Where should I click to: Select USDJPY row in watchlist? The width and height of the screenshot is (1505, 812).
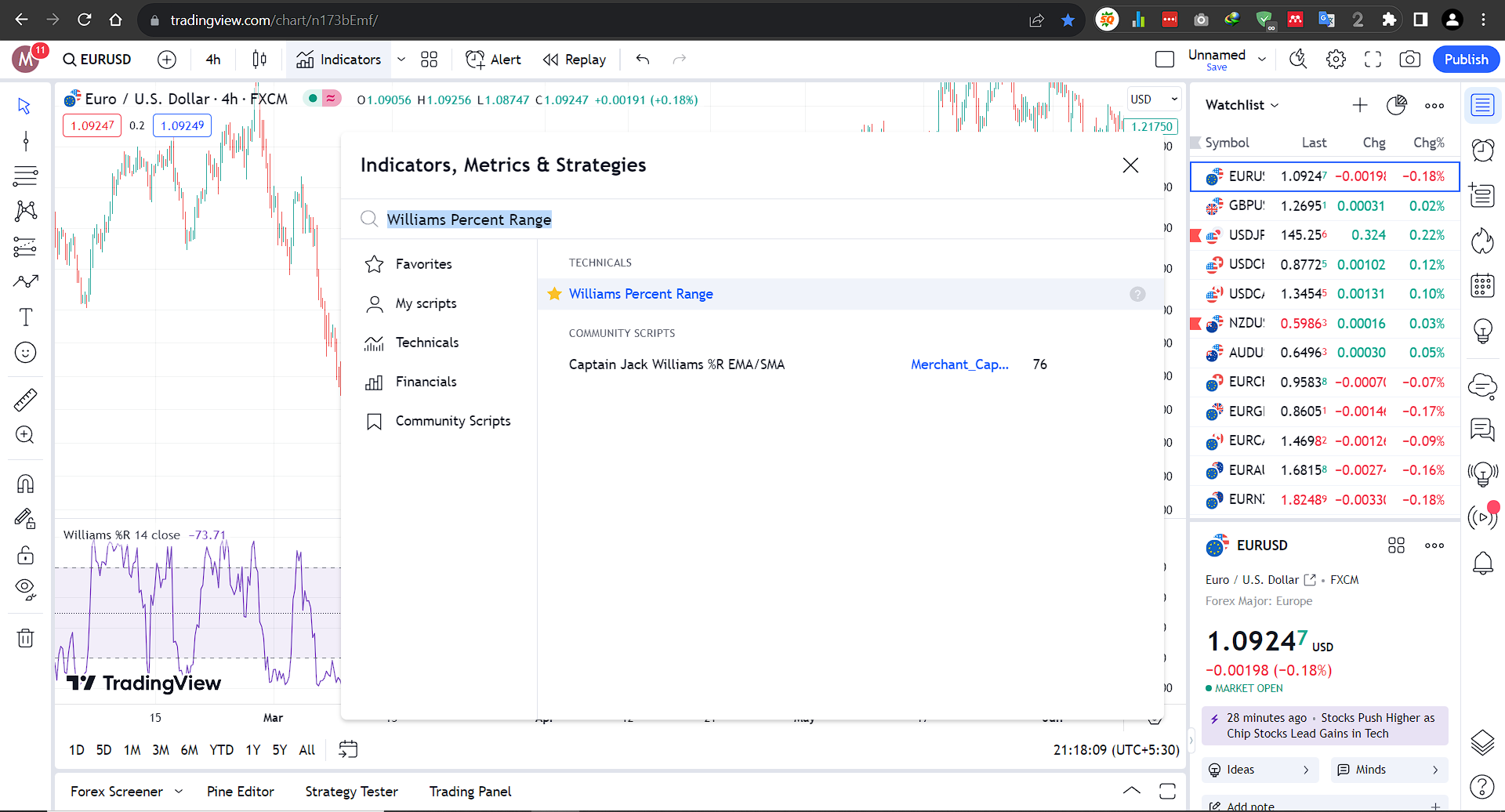click(x=1325, y=235)
